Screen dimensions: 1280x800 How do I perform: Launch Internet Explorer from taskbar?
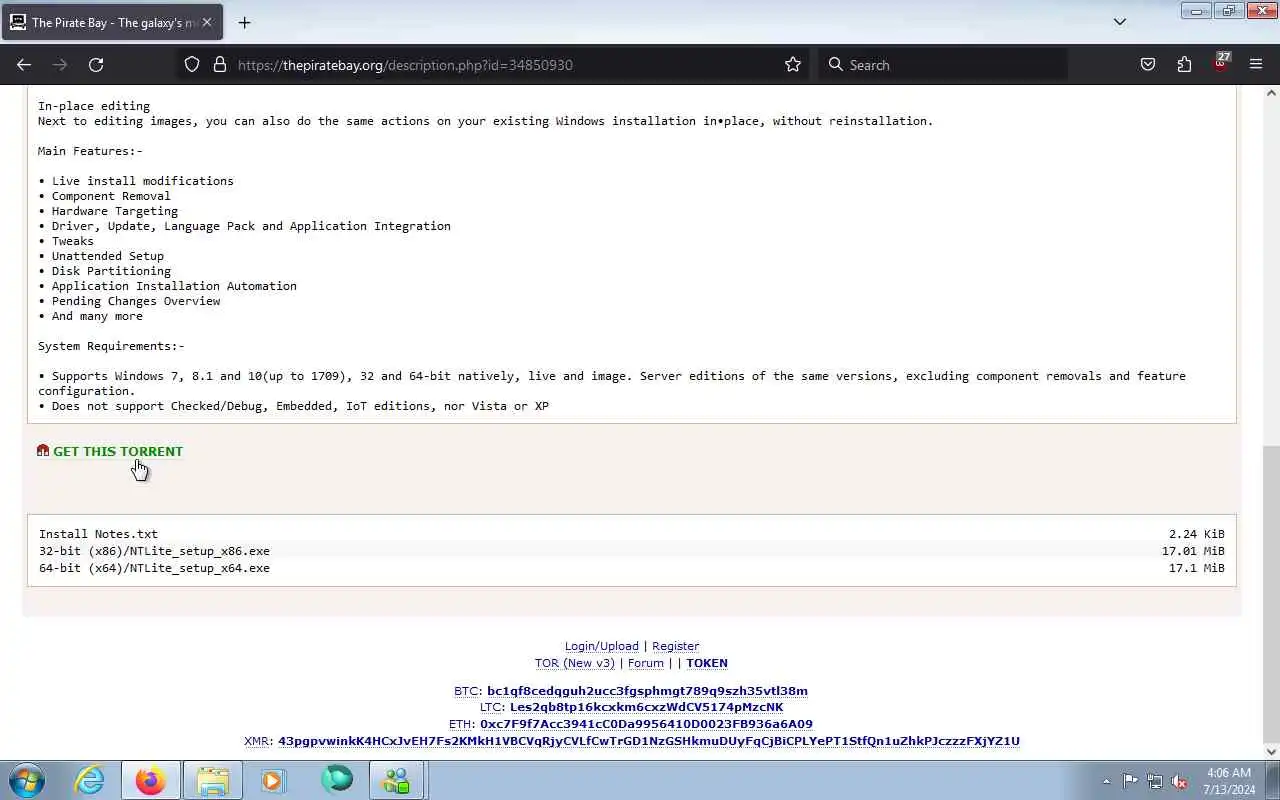(90, 780)
